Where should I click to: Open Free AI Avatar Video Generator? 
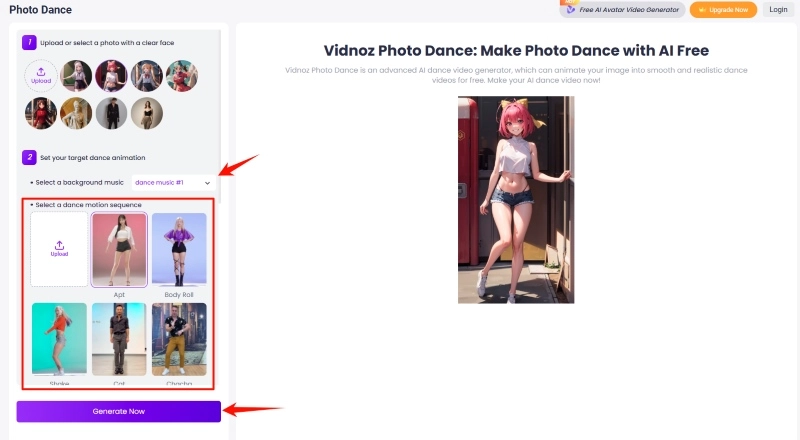622,10
